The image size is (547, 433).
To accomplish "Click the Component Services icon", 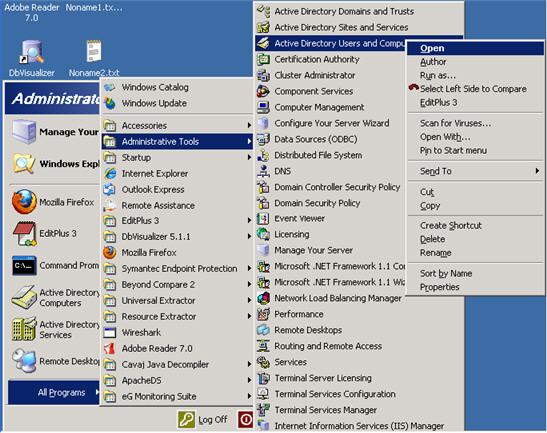I will coord(263,91).
